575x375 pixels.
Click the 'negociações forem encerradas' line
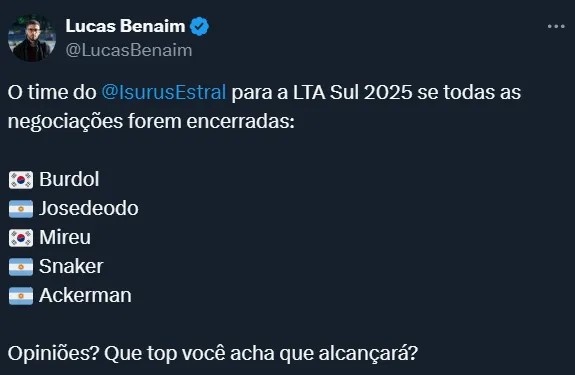pos(151,121)
